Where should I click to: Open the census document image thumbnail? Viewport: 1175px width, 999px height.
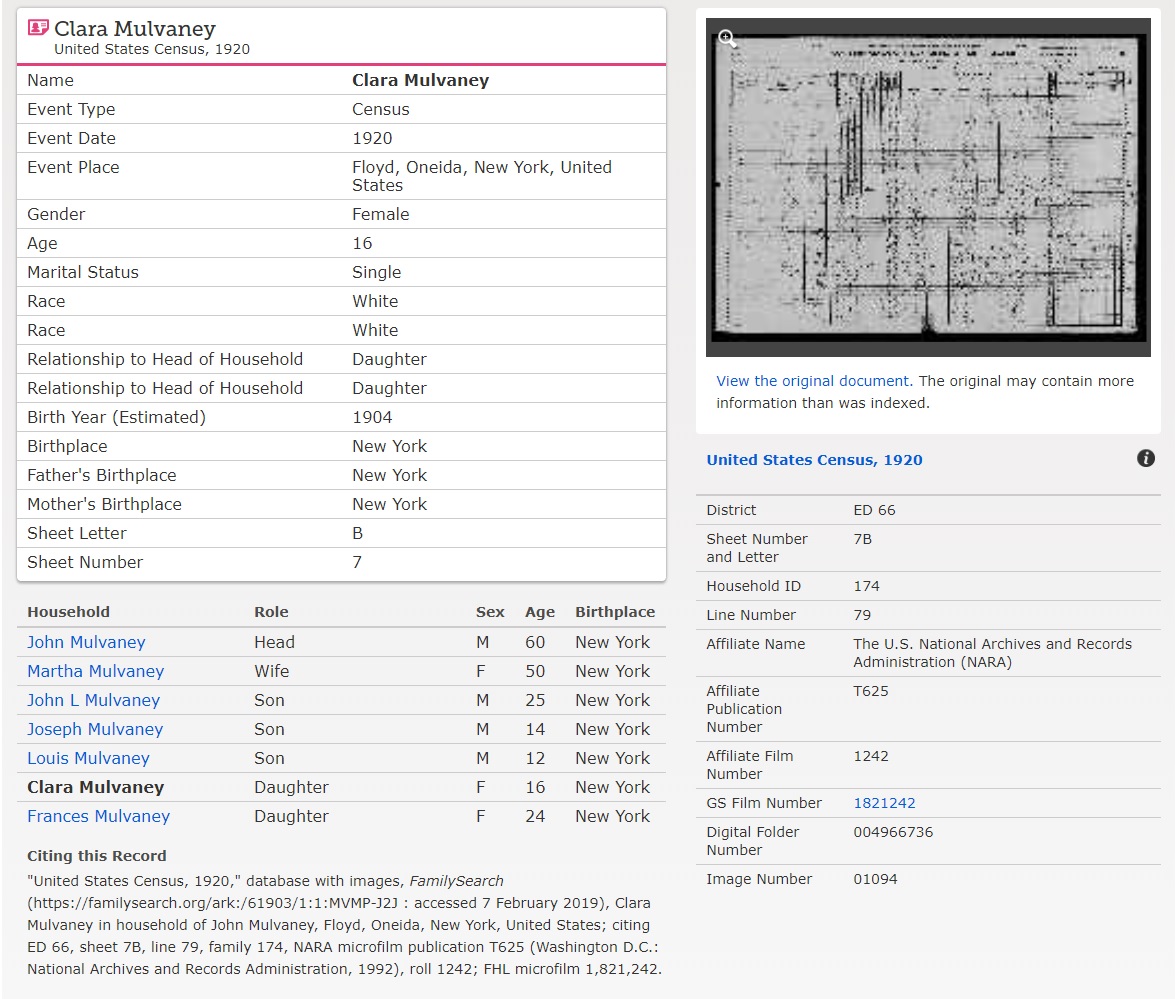(928, 187)
